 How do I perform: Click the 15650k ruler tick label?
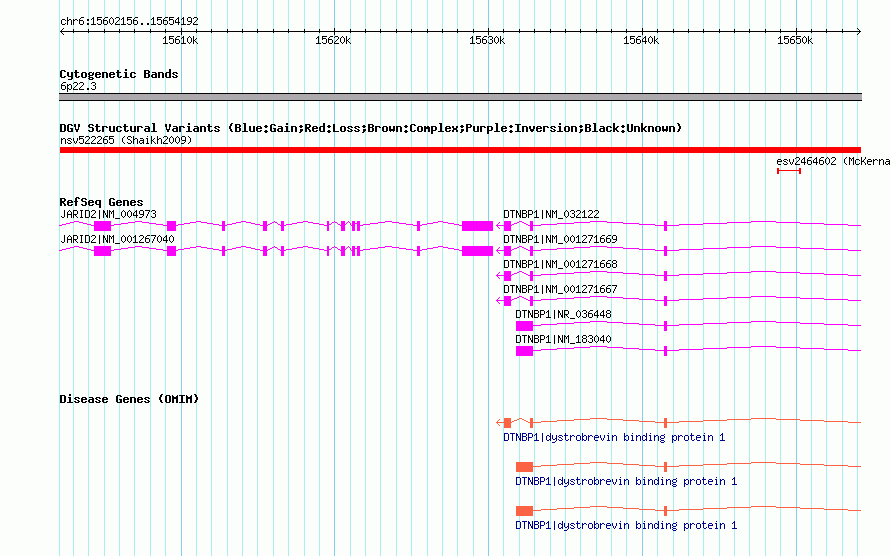click(x=795, y=40)
